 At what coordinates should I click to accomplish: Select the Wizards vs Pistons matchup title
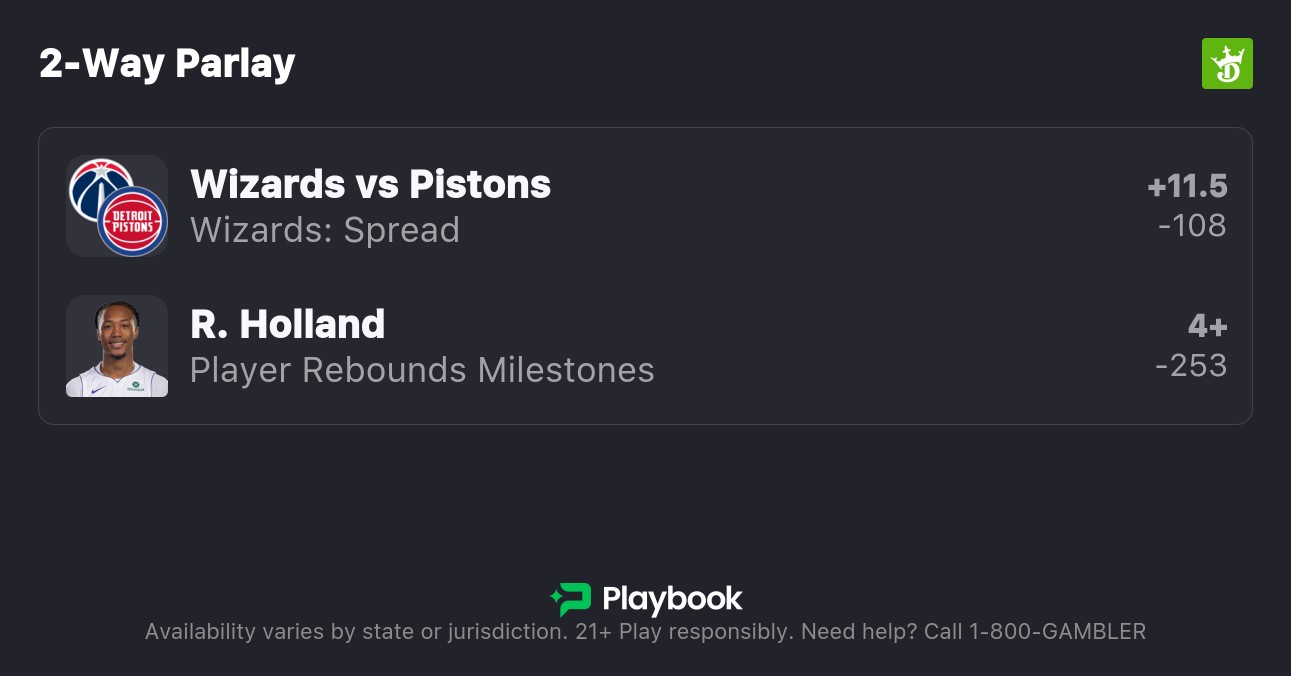pos(370,184)
